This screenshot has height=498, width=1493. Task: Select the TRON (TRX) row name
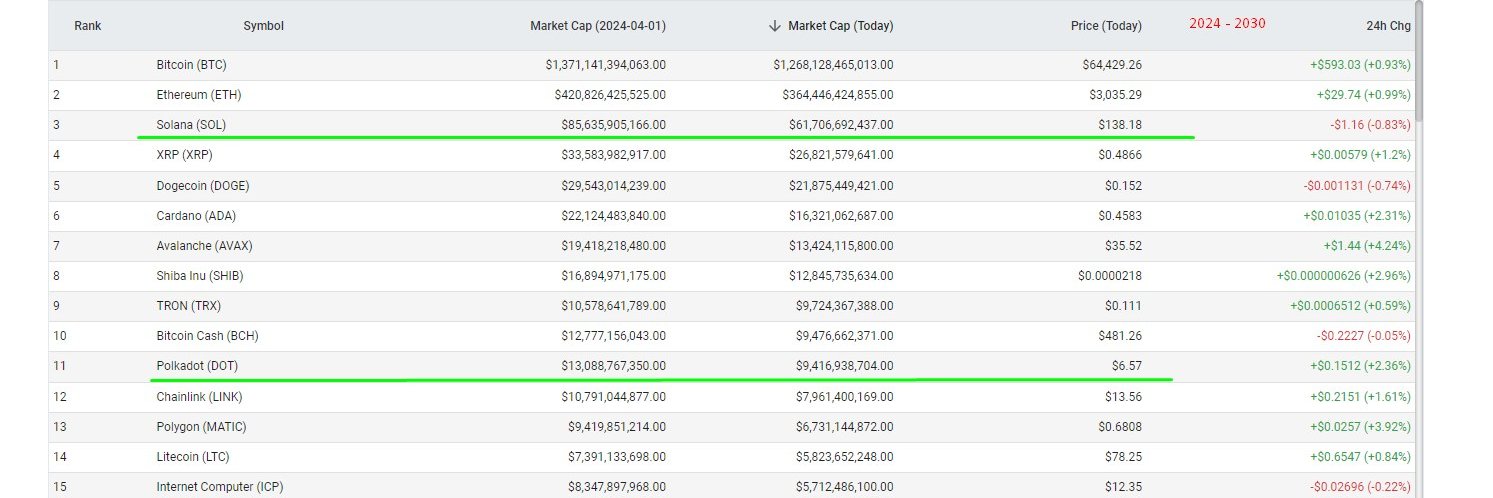coord(190,306)
